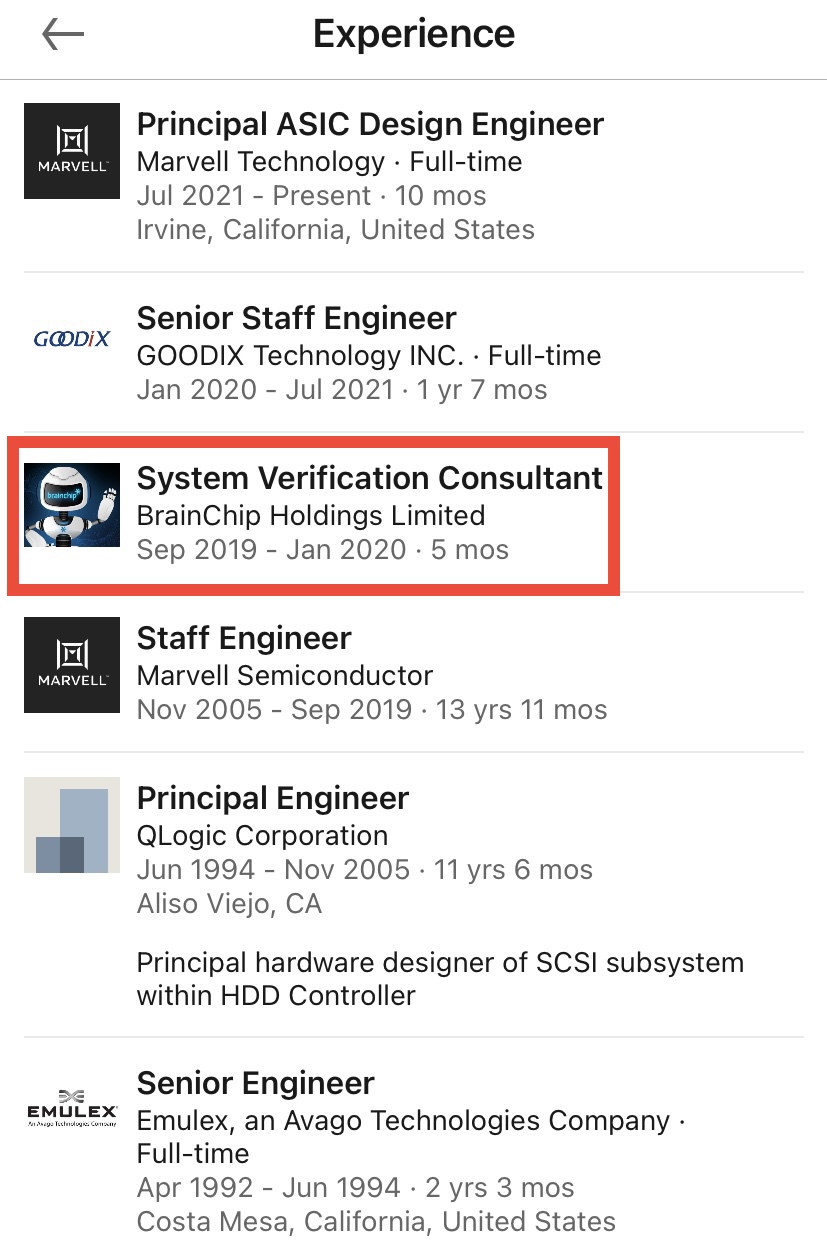The width and height of the screenshot is (827, 1259).
Task: Tap the Experience page header title
Action: (414, 35)
